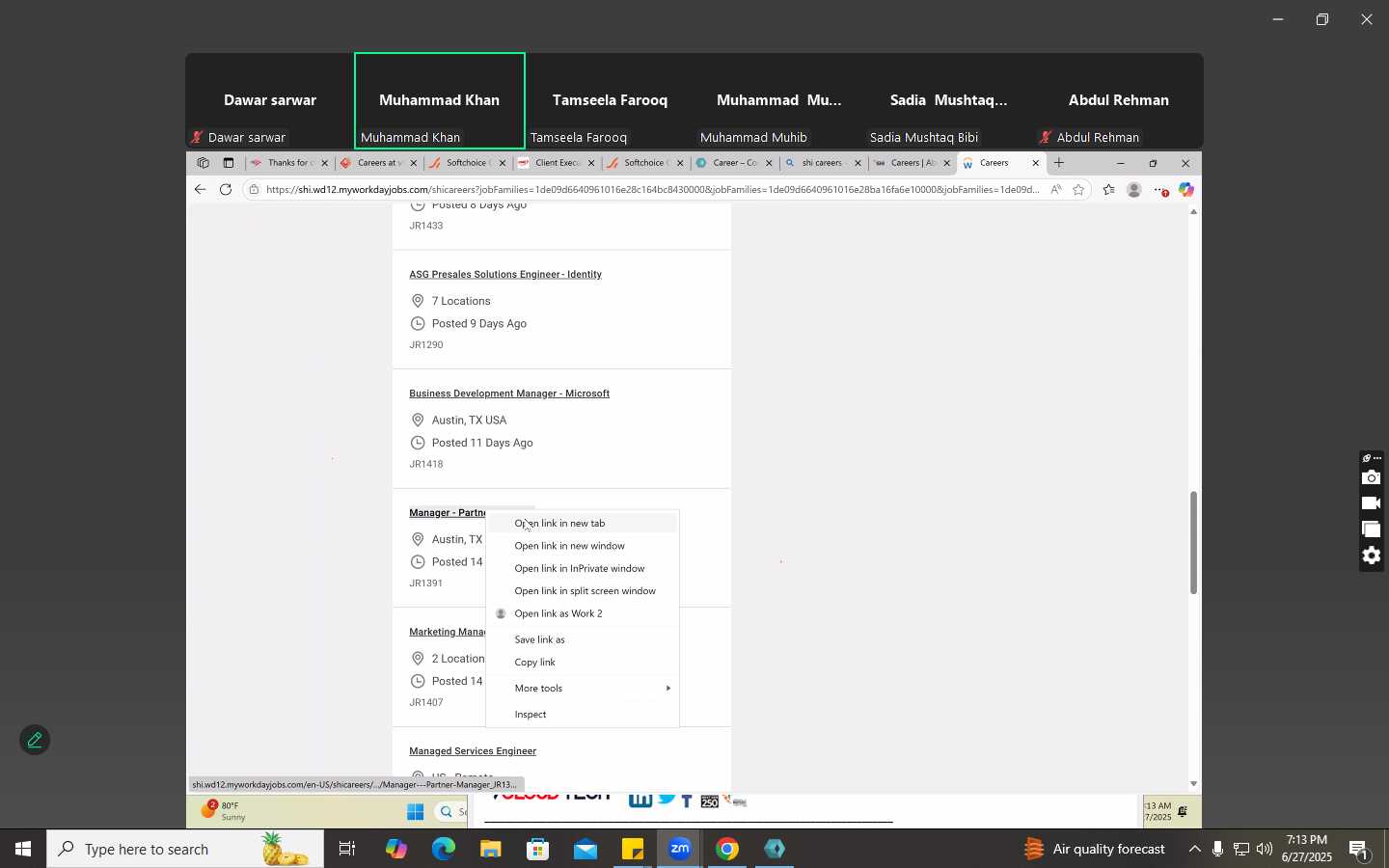
Task: Open Sticky Notes from the taskbar
Action: click(x=633, y=850)
